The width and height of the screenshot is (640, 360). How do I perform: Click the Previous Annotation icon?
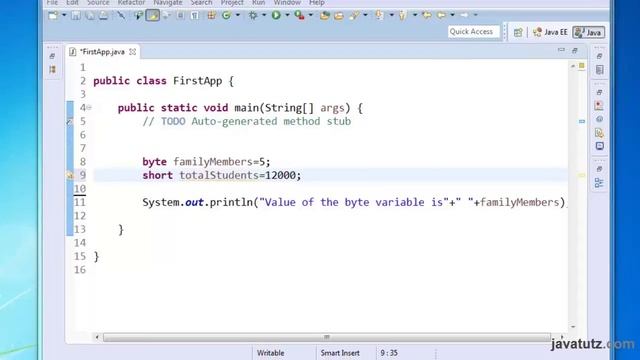(403, 16)
